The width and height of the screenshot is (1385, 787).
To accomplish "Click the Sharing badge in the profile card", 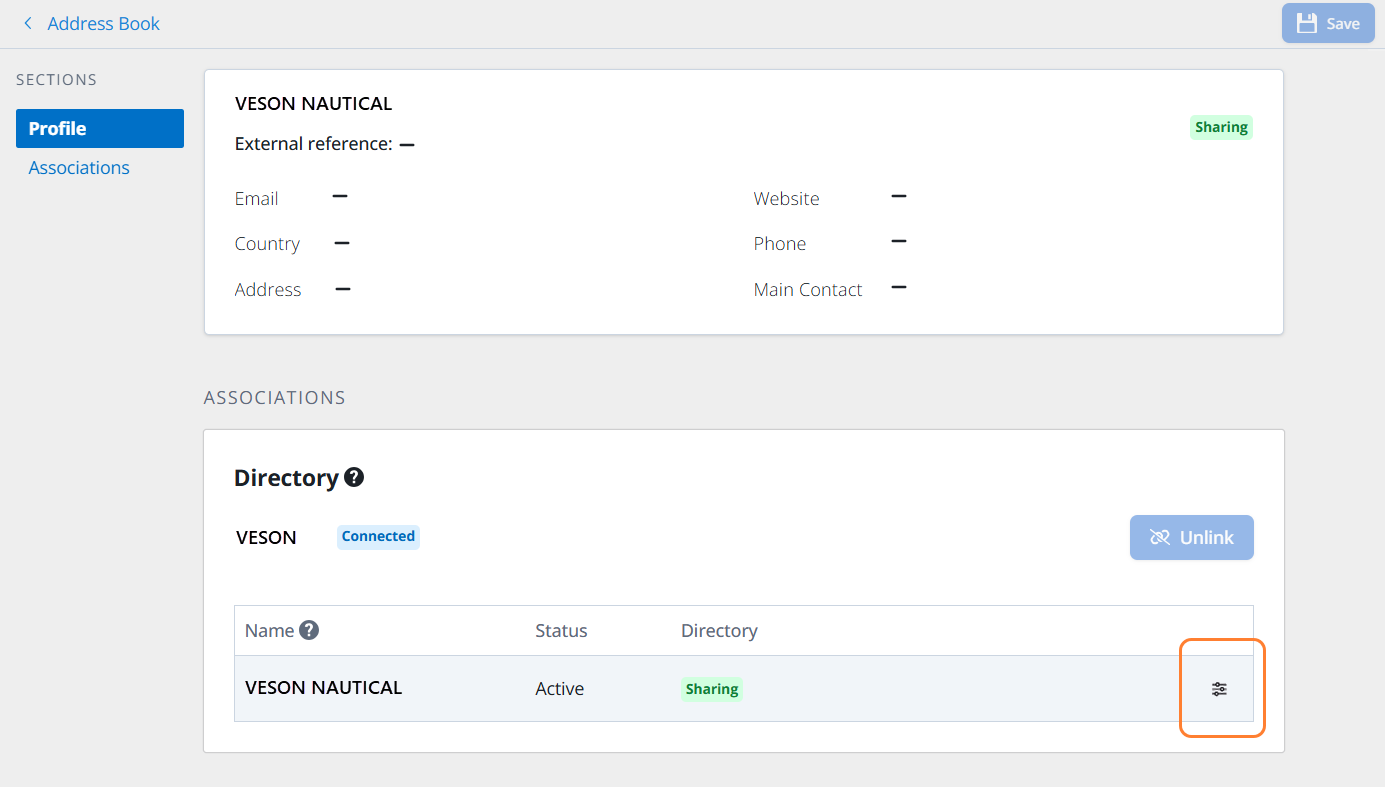I will coord(1221,127).
